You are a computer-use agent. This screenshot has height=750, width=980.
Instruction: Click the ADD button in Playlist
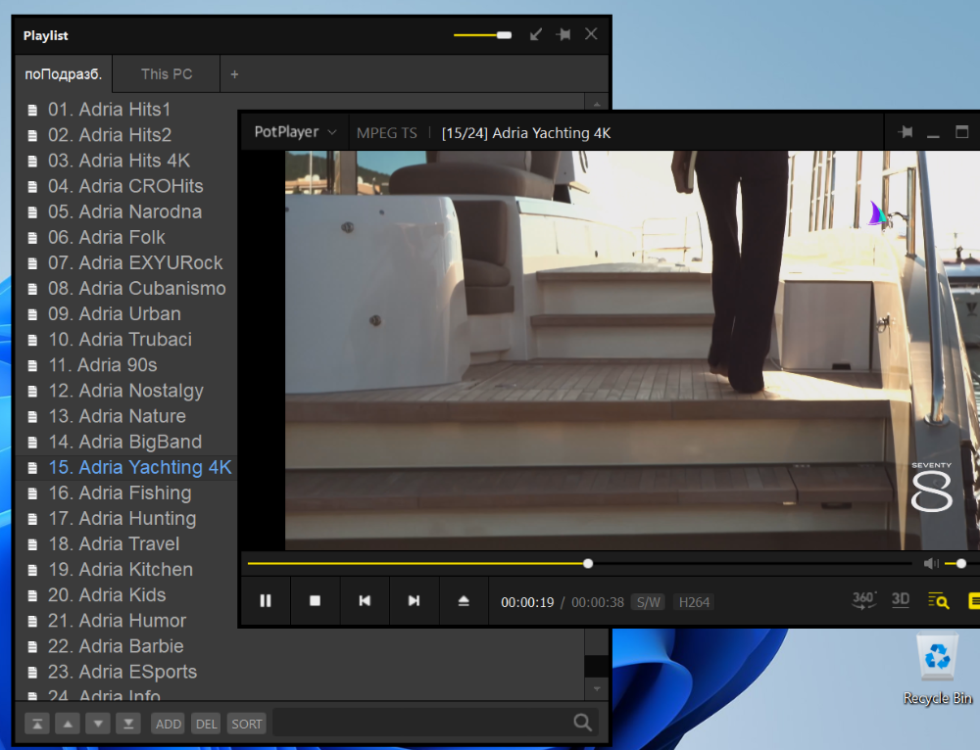pos(168,724)
